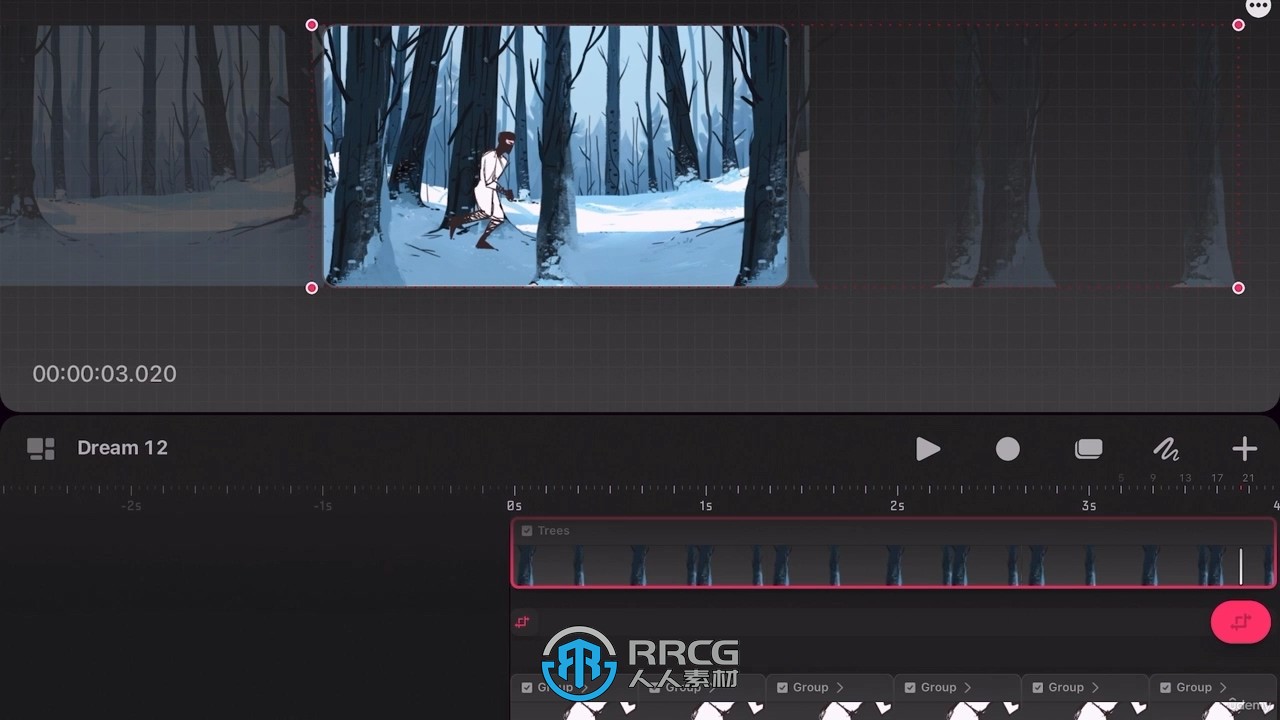The width and height of the screenshot is (1280, 720).
Task: Add new content with the plus icon
Action: (x=1244, y=449)
